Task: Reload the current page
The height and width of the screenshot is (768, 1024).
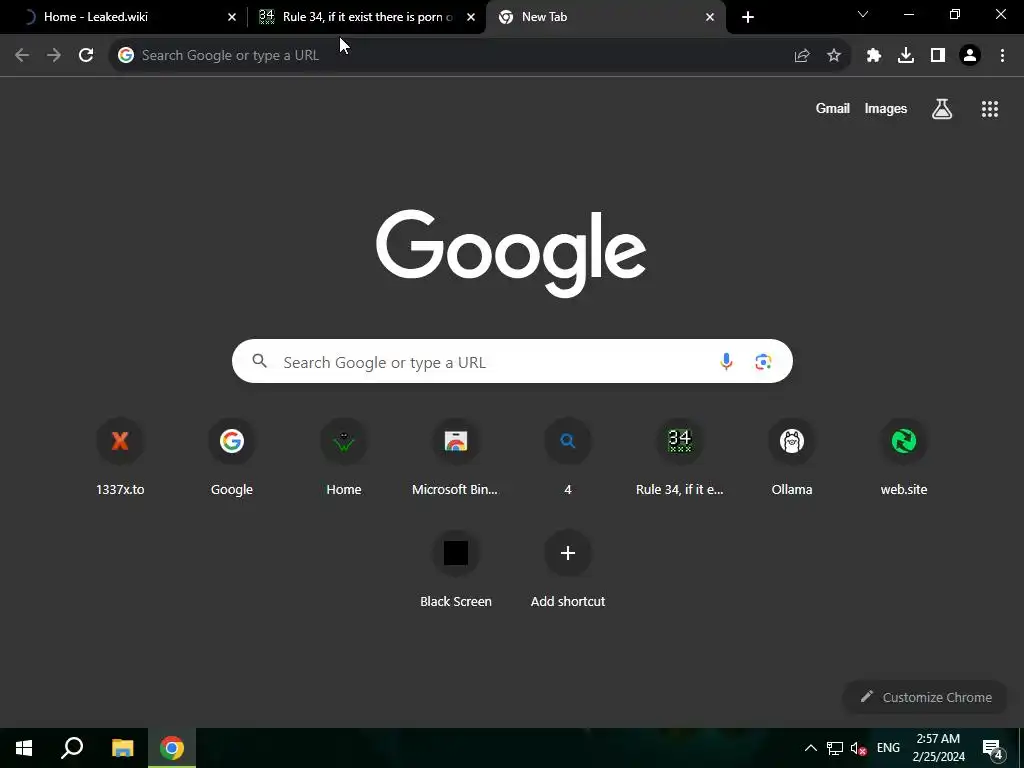Action: (86, 56)
